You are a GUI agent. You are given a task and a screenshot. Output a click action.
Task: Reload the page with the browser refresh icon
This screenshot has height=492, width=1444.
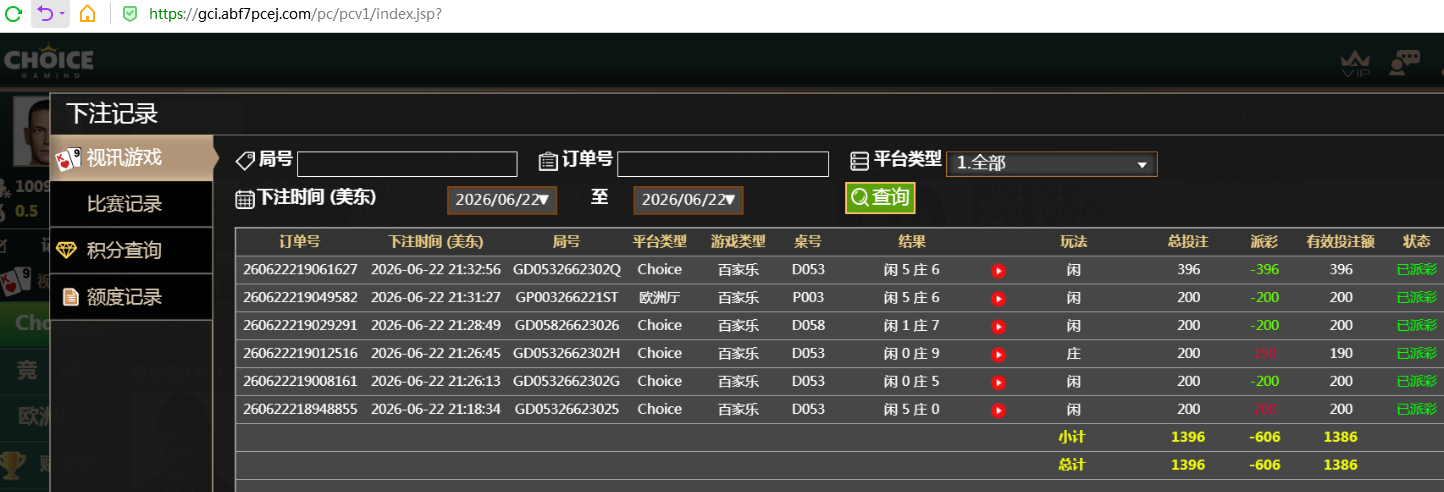point(13,14)
